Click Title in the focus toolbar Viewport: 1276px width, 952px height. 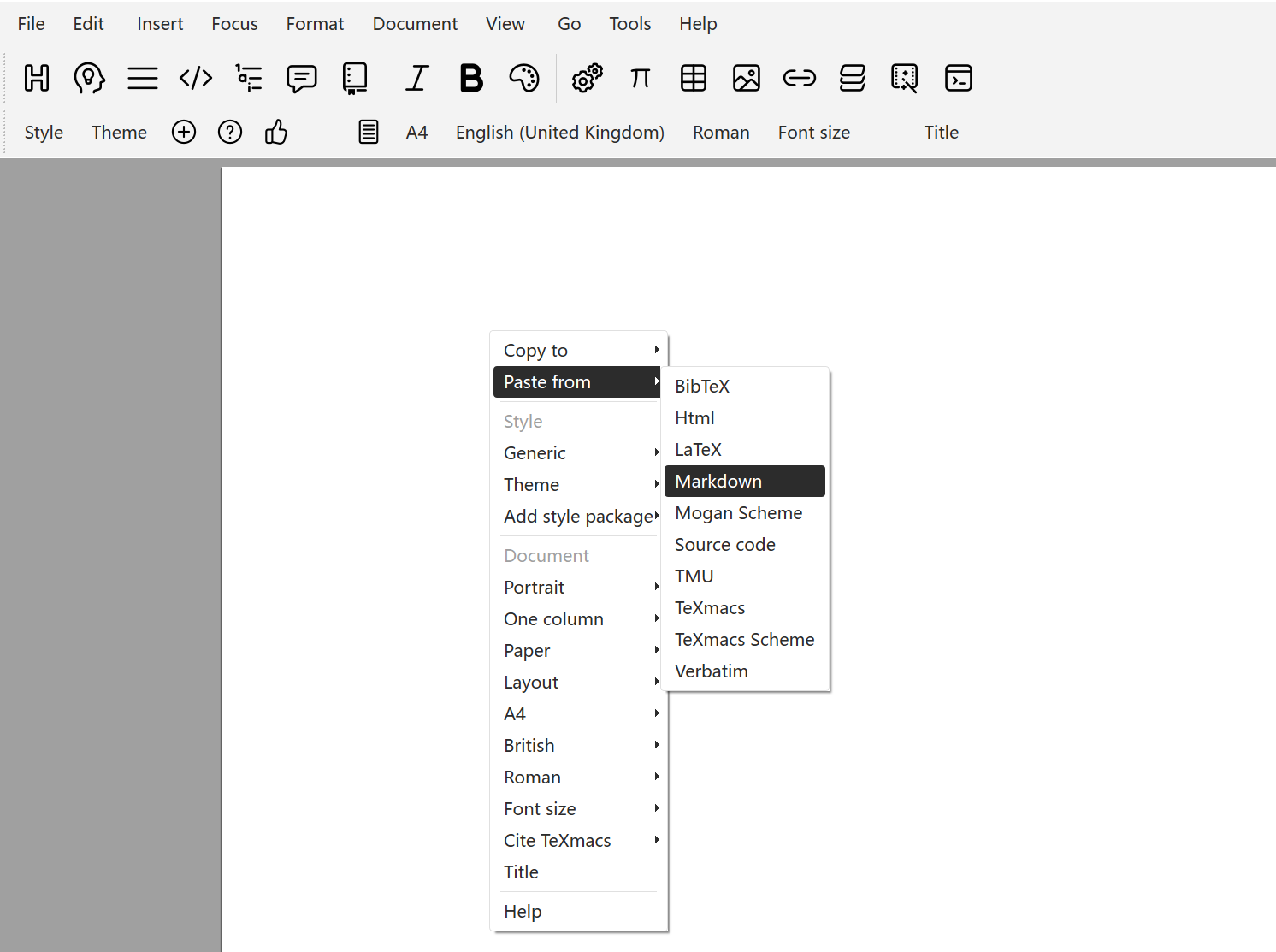point(942,133)
